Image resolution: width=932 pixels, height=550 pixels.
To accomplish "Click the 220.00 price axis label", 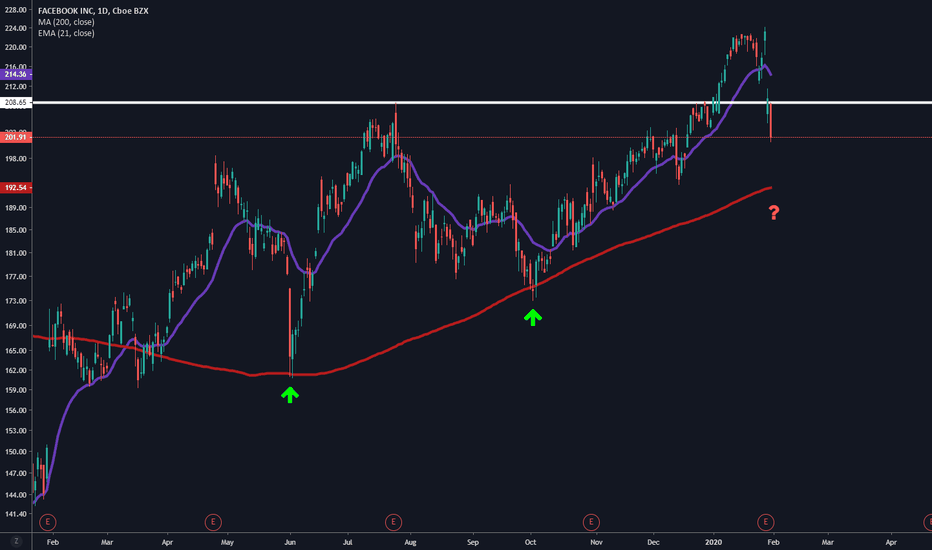I will [x=16, y=47].
